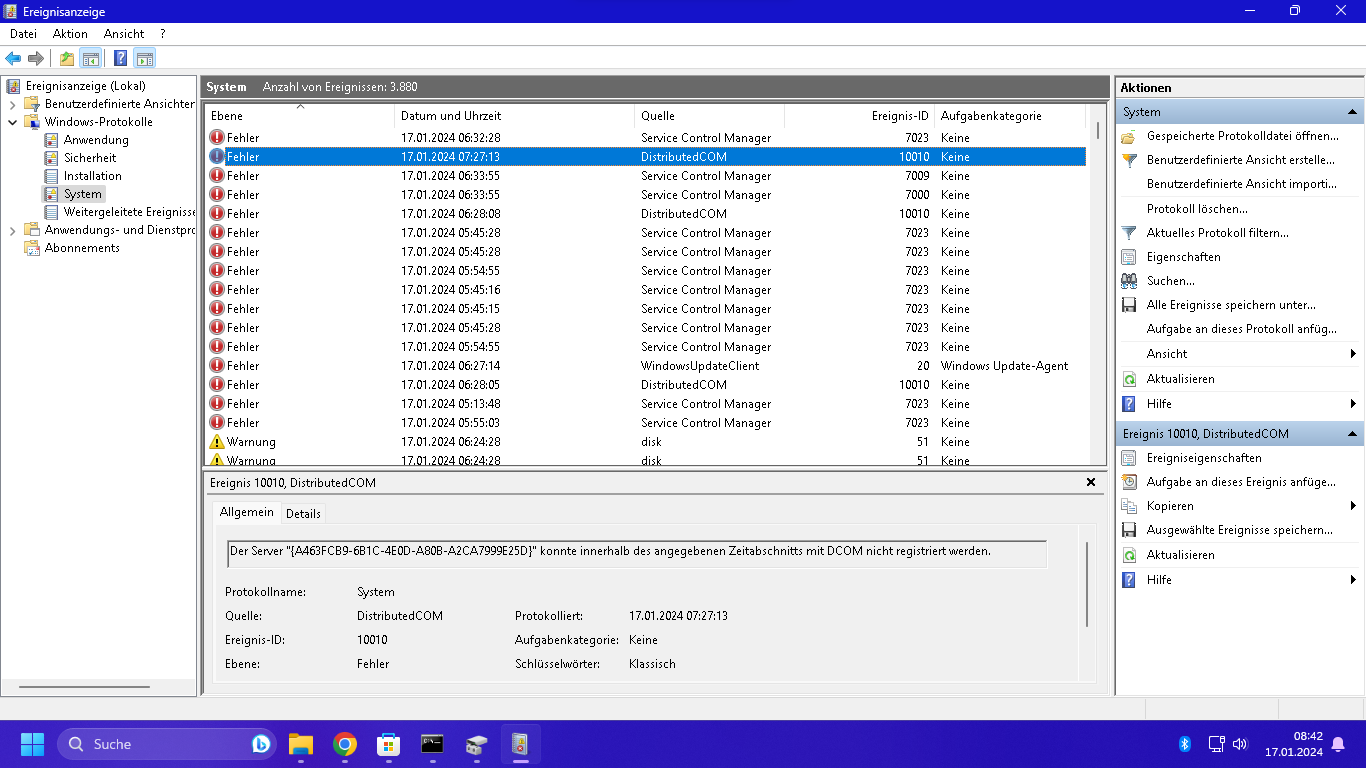Open Ereigniseigenschaften via its icon

[x=1128, y=457]
